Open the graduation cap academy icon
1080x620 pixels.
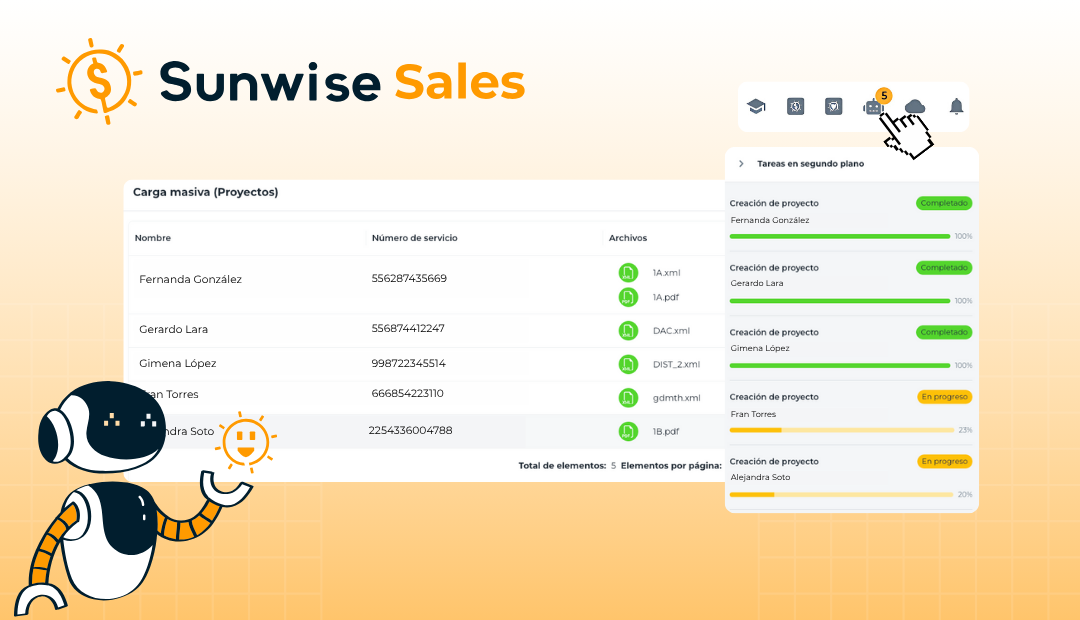point(756,106)
